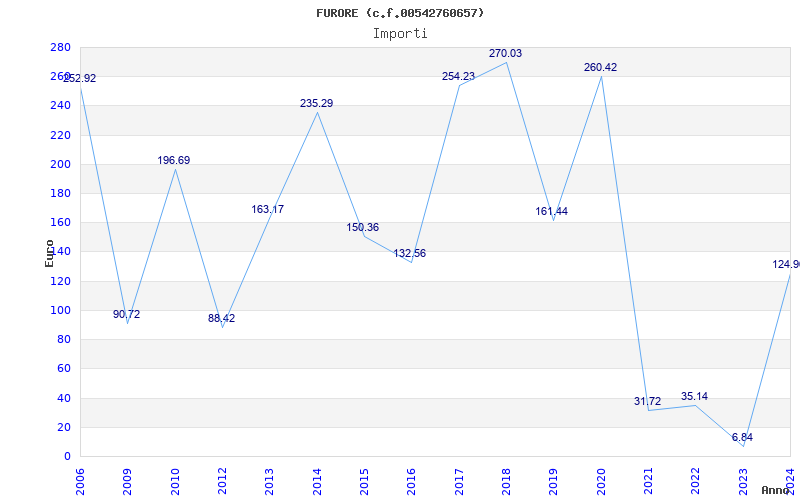The height and width of the screenshot is (500, 800).
Task: Click the 0 y-axis tick label
Action: [x=67, y=457]
